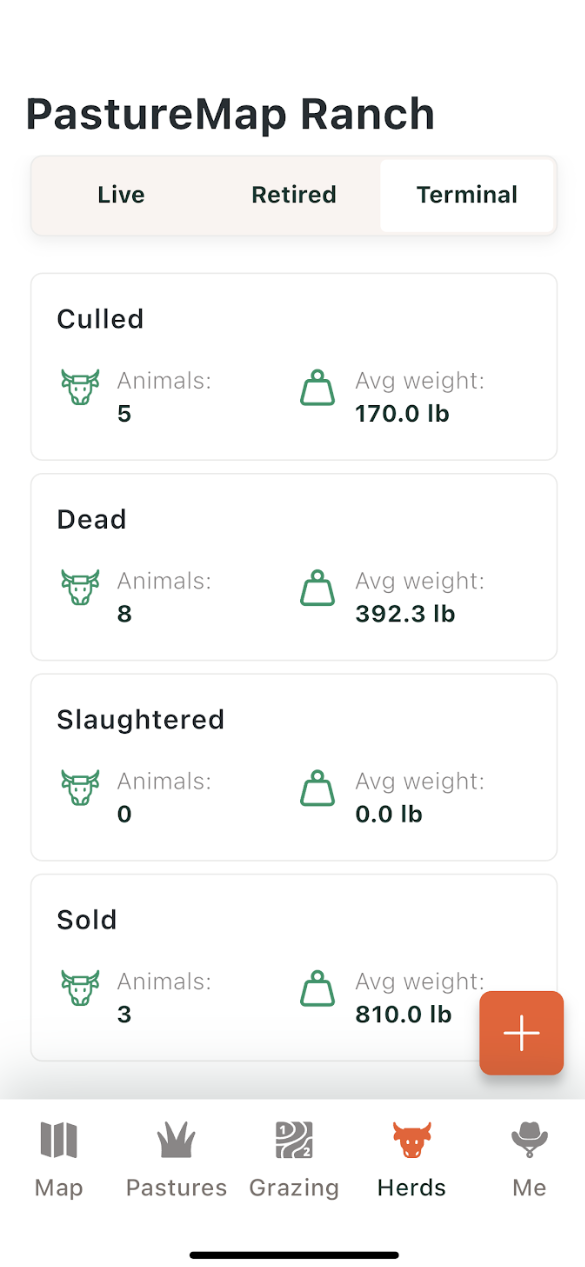Click the PastureMap Ranch title
This screenshot has width=585, height=1267.
coord(230,114)
